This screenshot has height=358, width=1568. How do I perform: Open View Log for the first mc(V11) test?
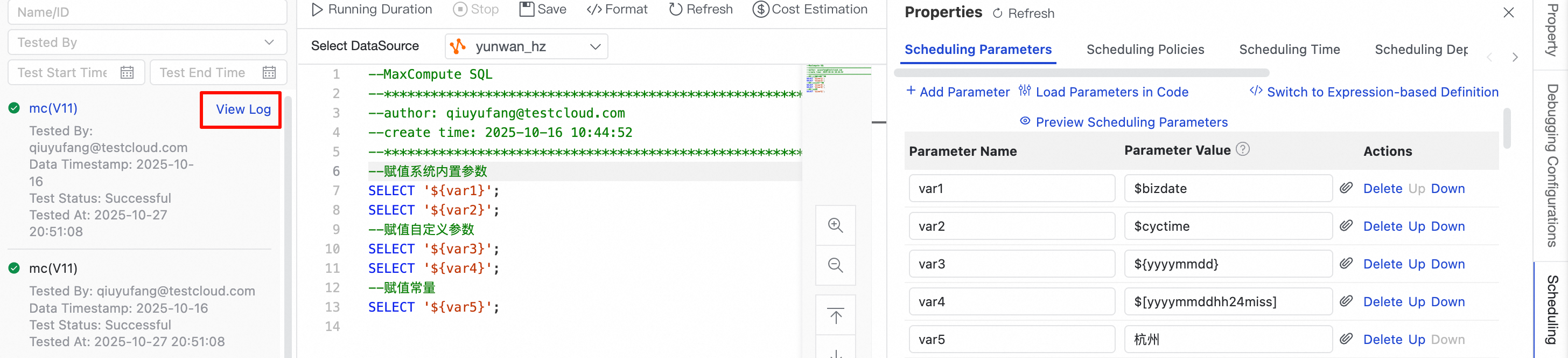pos(243,110)
